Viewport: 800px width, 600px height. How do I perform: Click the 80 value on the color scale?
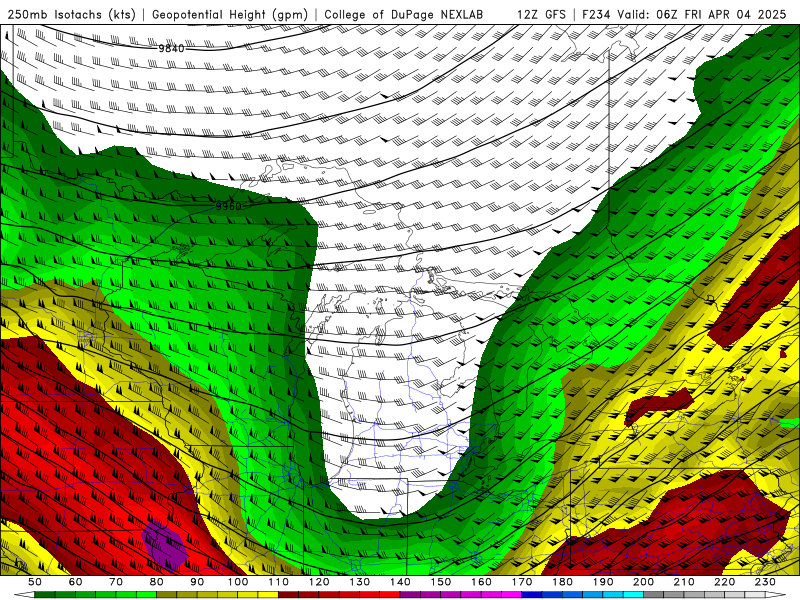pyautogui.click(x=156, y=582)
